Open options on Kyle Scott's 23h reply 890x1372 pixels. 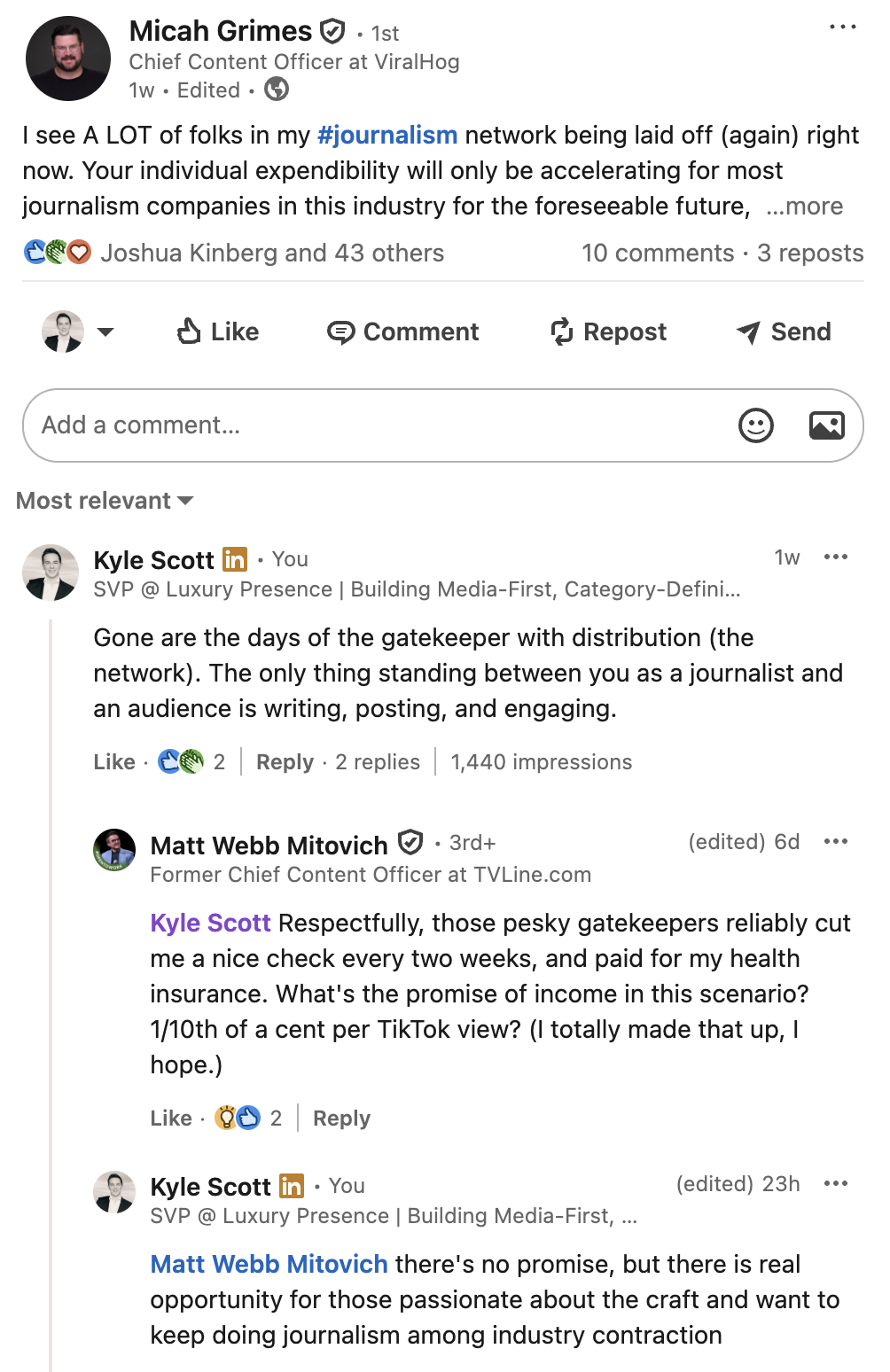[836, 1183]
